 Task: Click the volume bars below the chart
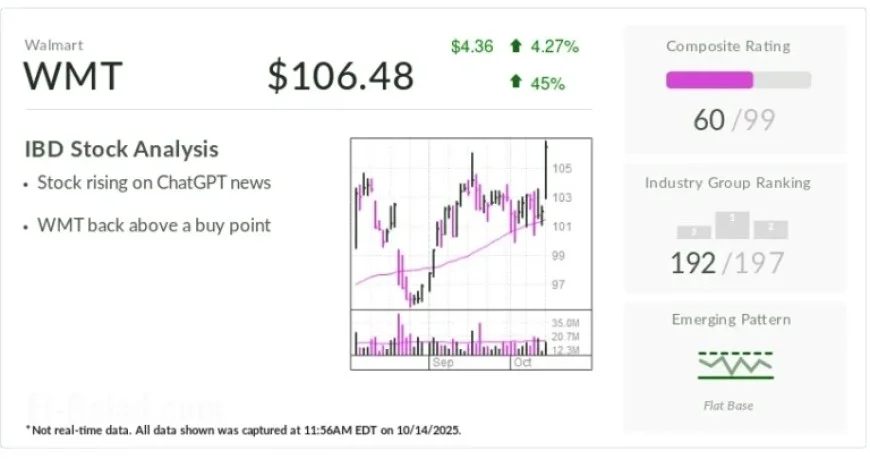pyautogui.click(x=450, y=340)
